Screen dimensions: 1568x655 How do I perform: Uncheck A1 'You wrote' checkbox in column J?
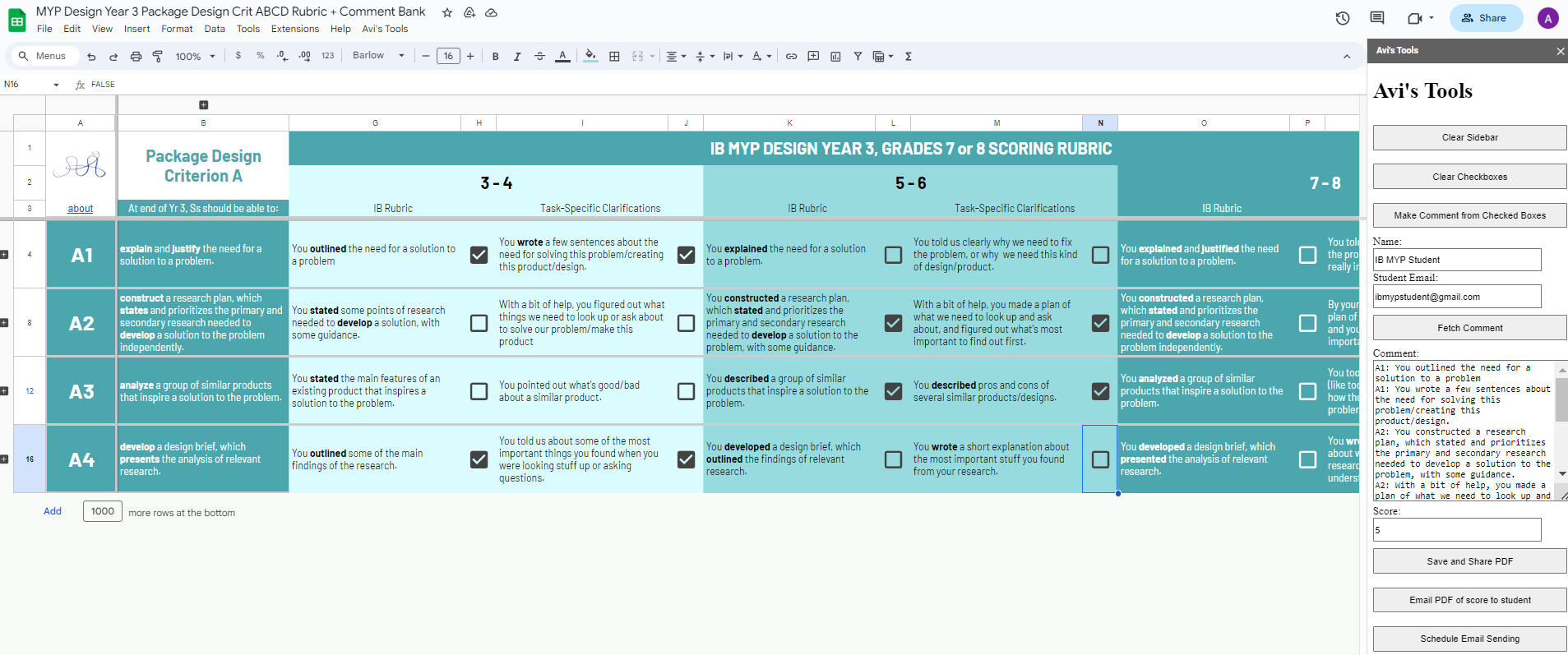point(686,255)
